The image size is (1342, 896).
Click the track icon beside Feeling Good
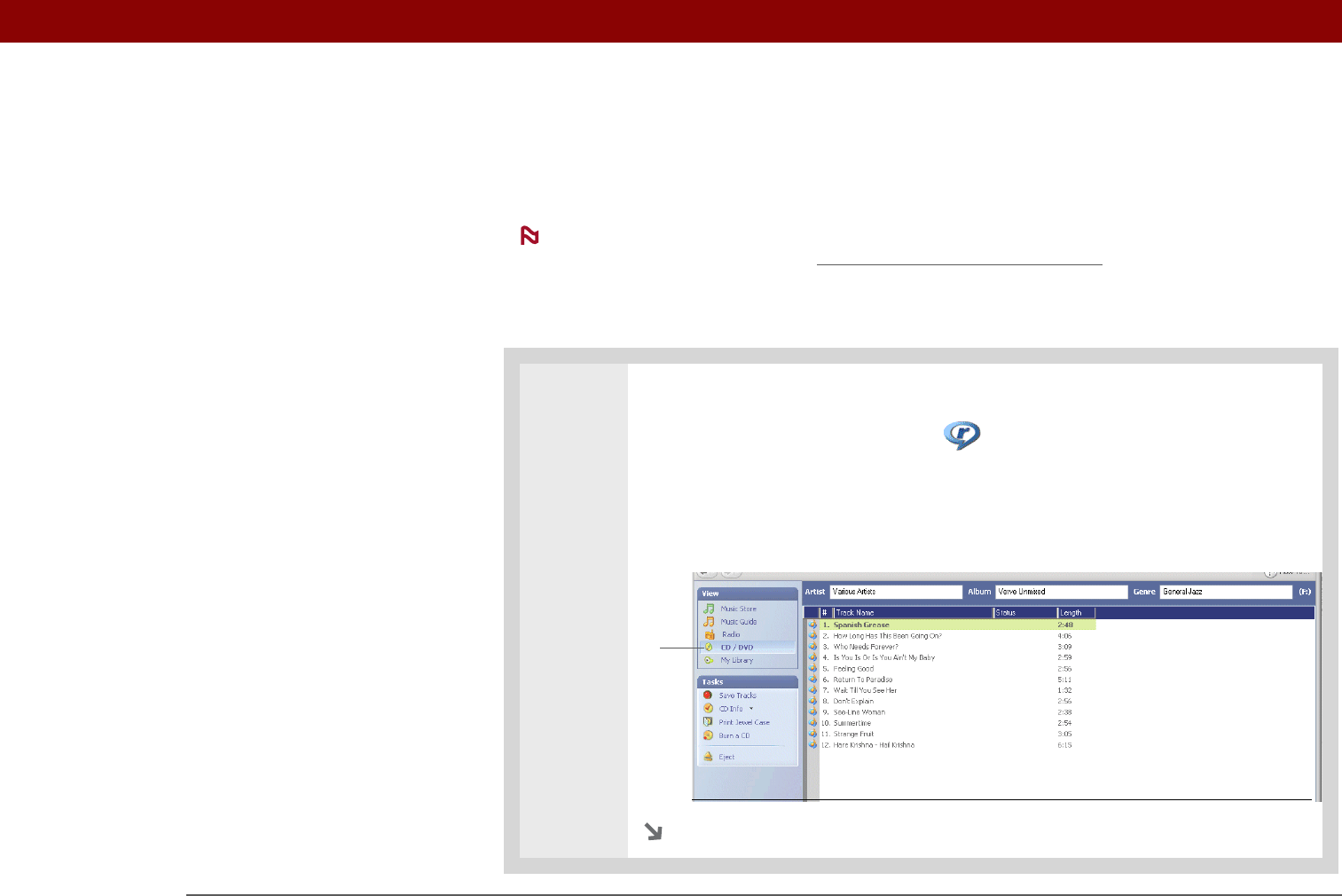pyautogui.click(x=812, y=669)
